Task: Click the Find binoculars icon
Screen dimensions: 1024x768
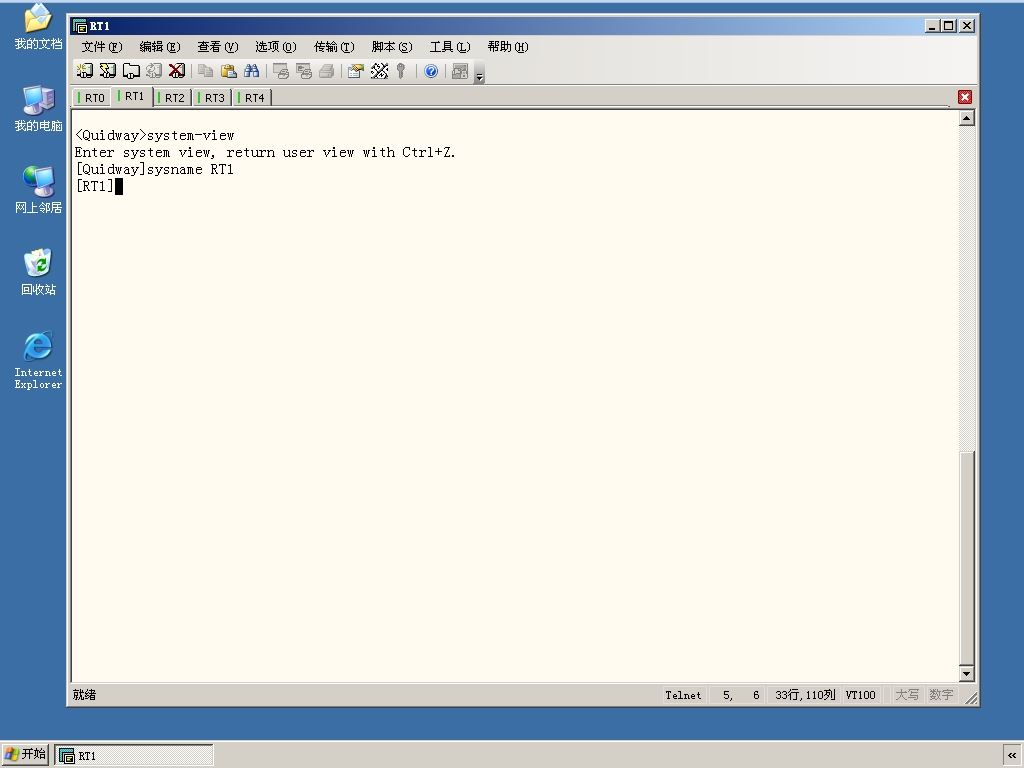Action: pyautogui.click(x=251, y=71)
